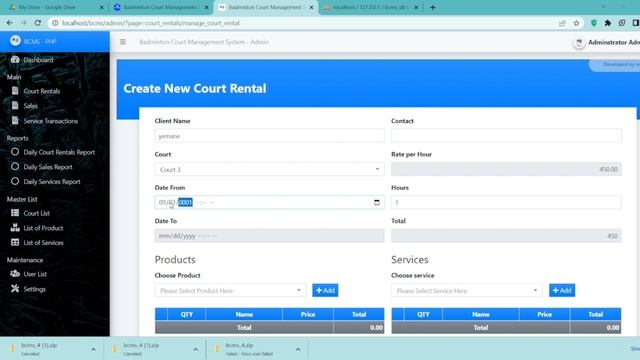Image resolution: width=640 pixels, height=360 pixels.
Task: Click the green shield extension icon
Action: [594, 23]
